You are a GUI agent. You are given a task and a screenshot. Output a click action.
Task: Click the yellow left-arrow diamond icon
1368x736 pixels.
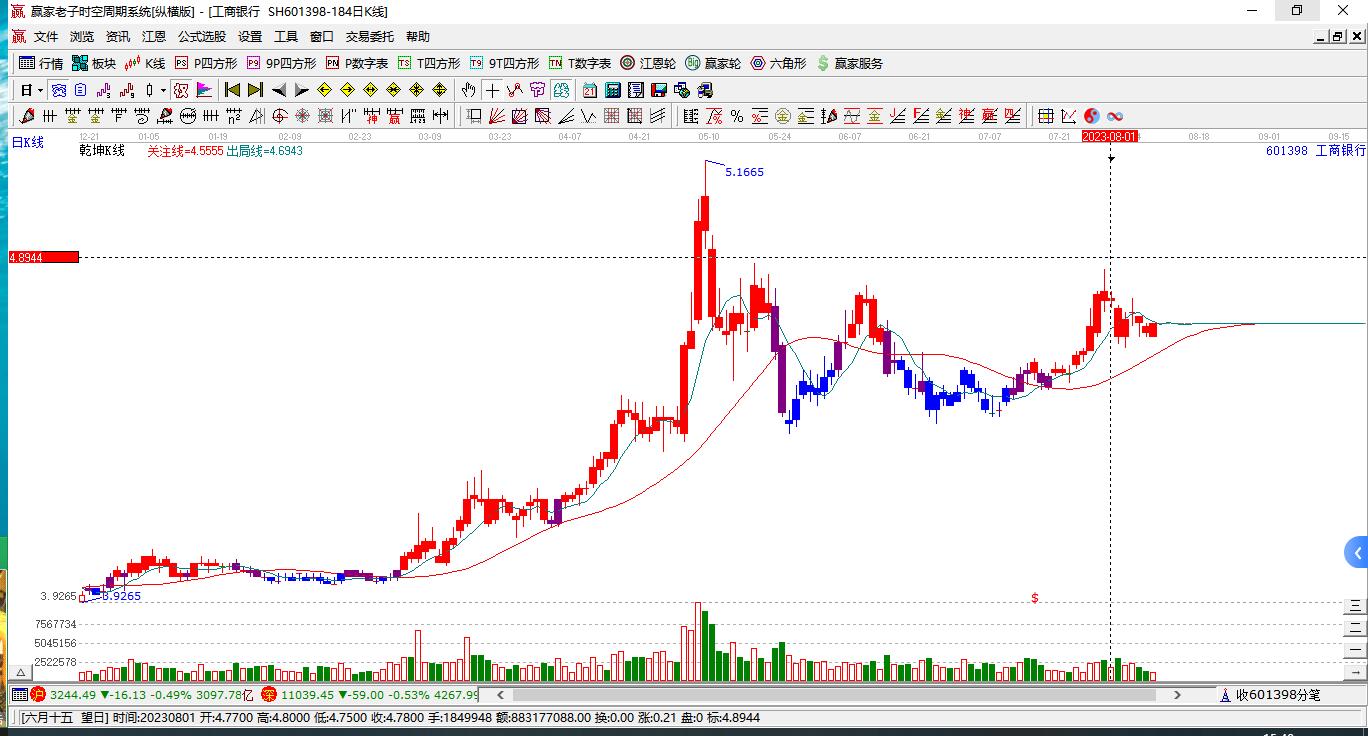[x=324, y=90]
